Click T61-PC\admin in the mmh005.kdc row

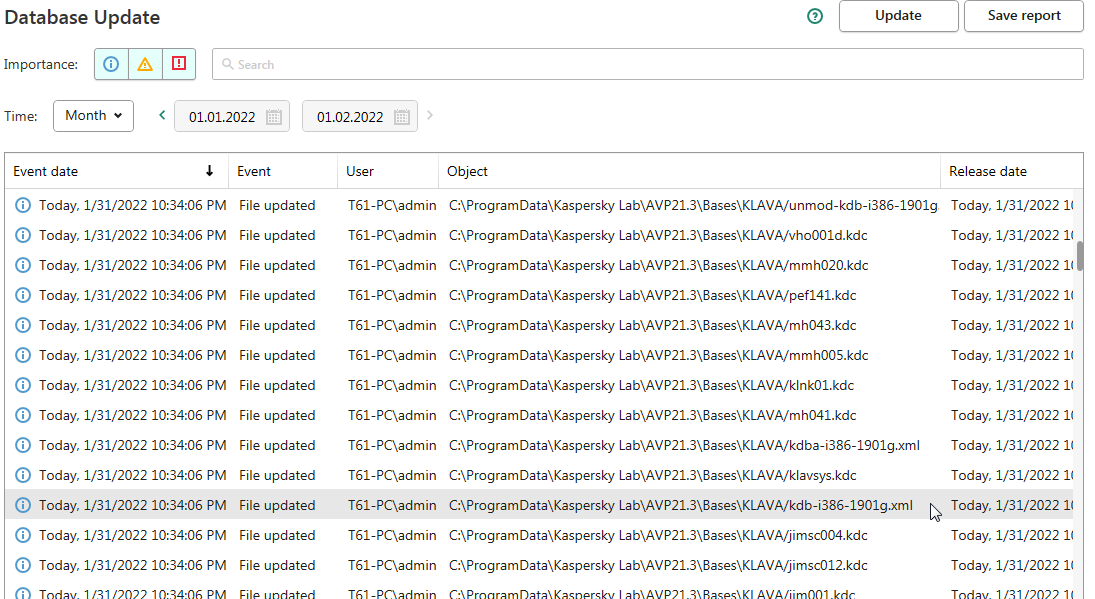point(392,355)
